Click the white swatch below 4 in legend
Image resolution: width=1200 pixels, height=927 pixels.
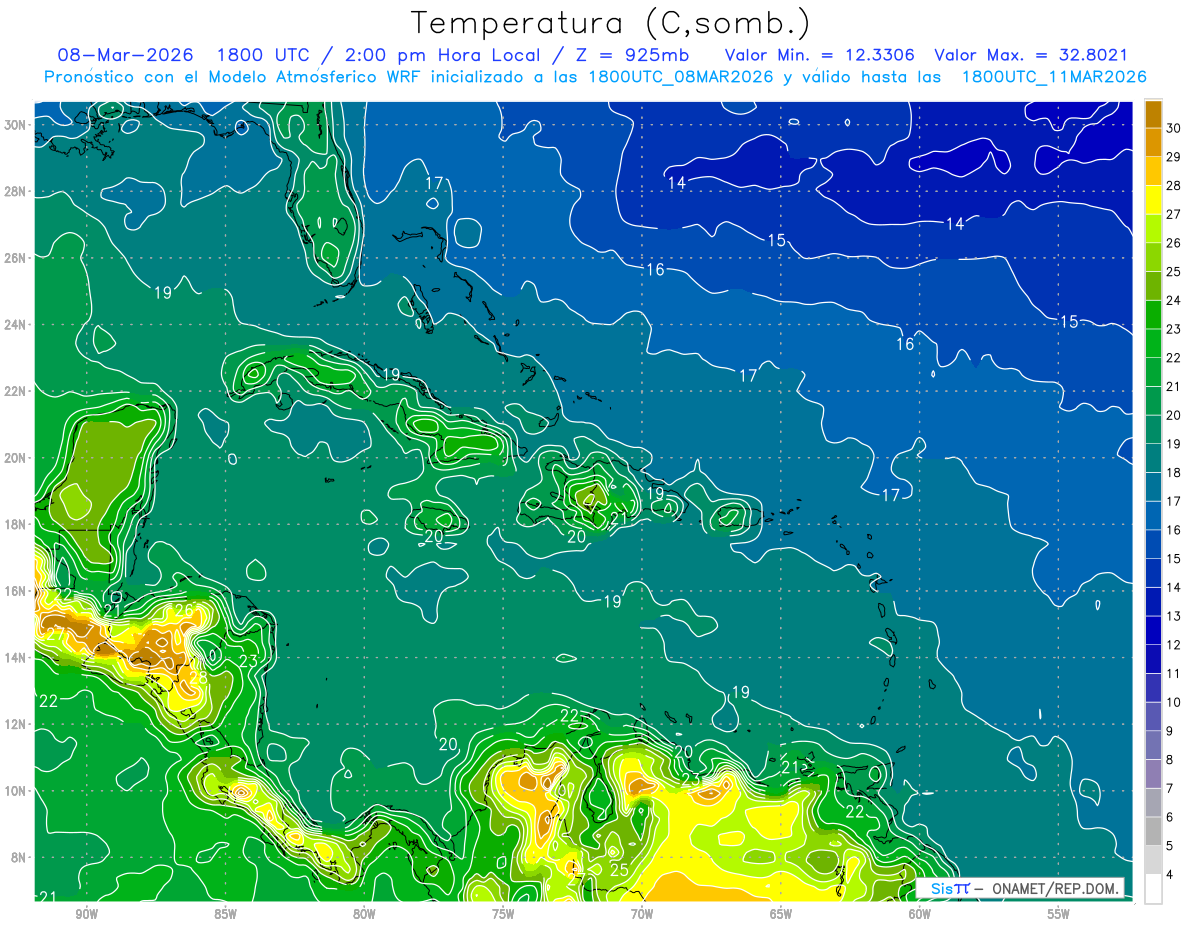[1153, 888]
